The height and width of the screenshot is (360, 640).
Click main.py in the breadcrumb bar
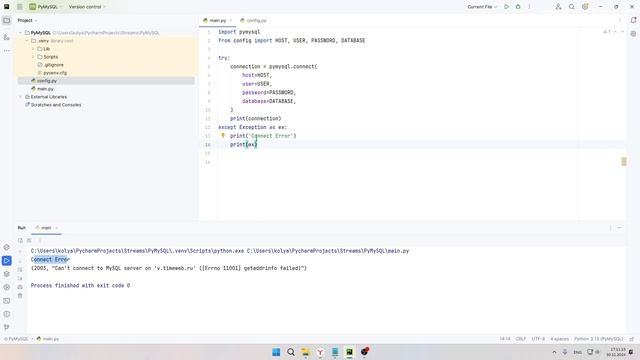[48, 339]
